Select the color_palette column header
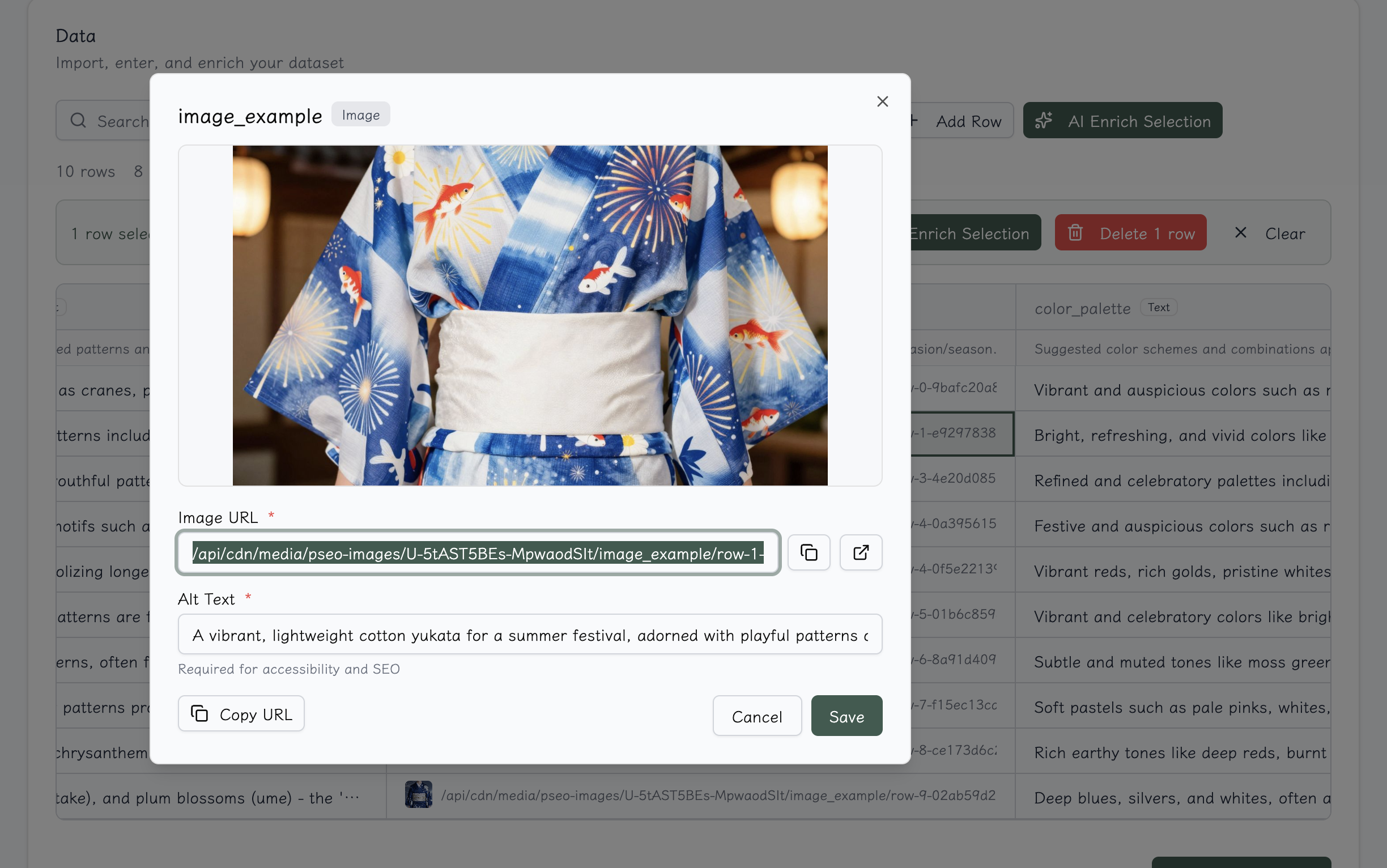This screenshot has height=868, width=1387. pyautogui.click(x=1082, y=308)
